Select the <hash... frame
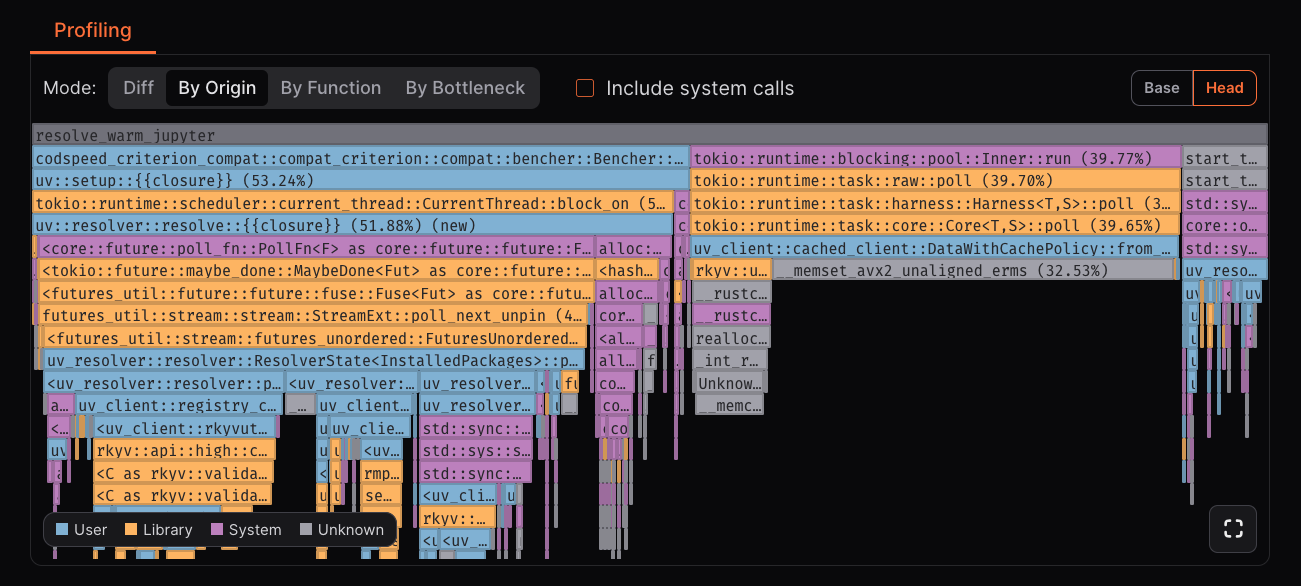Viewport: 1301px width, 586px height. [628, 270]
